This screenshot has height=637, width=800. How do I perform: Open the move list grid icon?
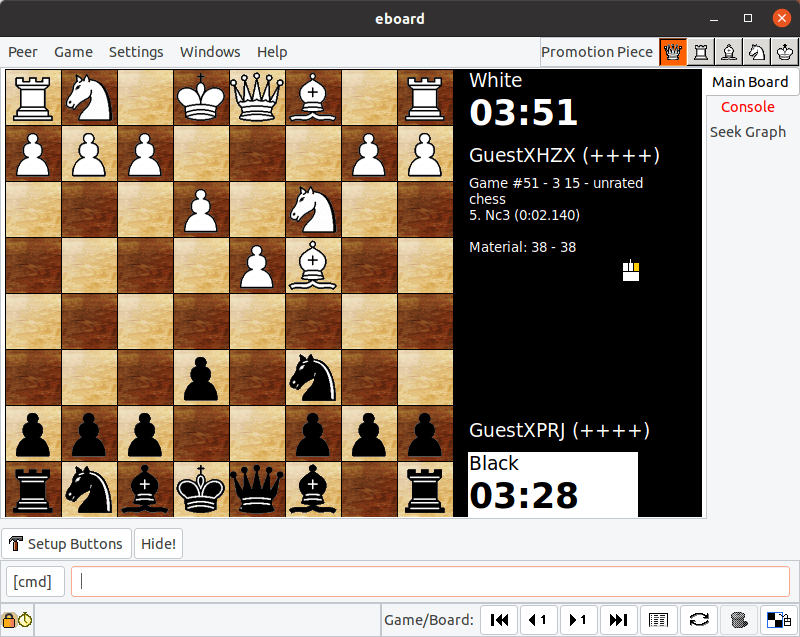click(x=658, y=620)
